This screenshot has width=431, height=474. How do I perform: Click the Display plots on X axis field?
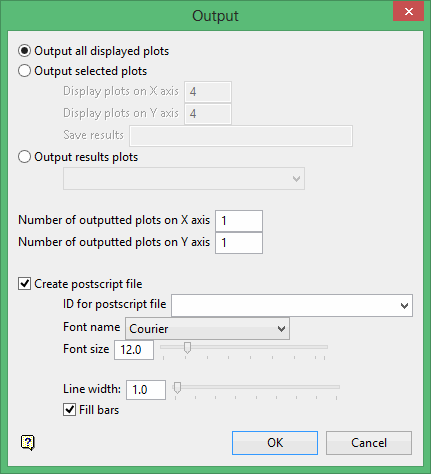[x=208, y=92]
